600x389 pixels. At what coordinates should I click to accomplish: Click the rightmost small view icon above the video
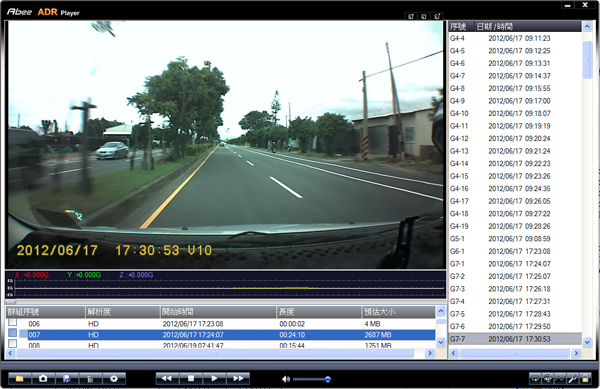[x=437, y=16]
